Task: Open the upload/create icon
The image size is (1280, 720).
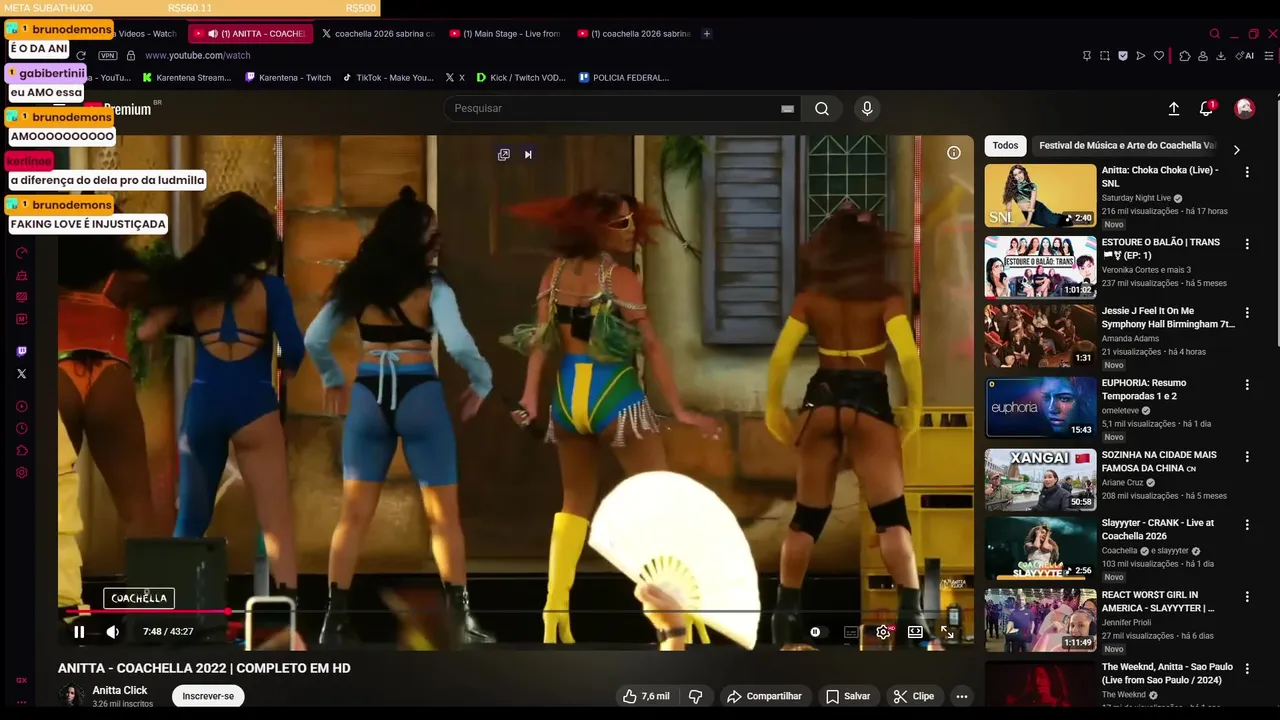Action: click(x=1174, y=108)
